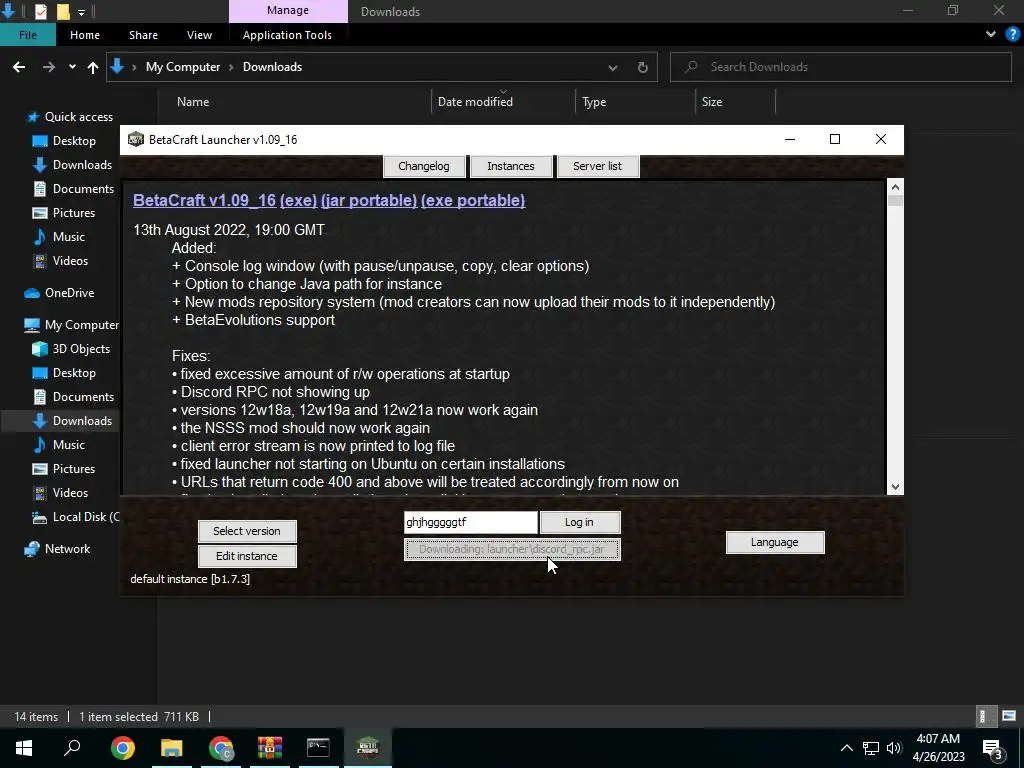Open the (exe portable) download link
The height and width of the screenshot is (768, 1024).
[473, 200]
